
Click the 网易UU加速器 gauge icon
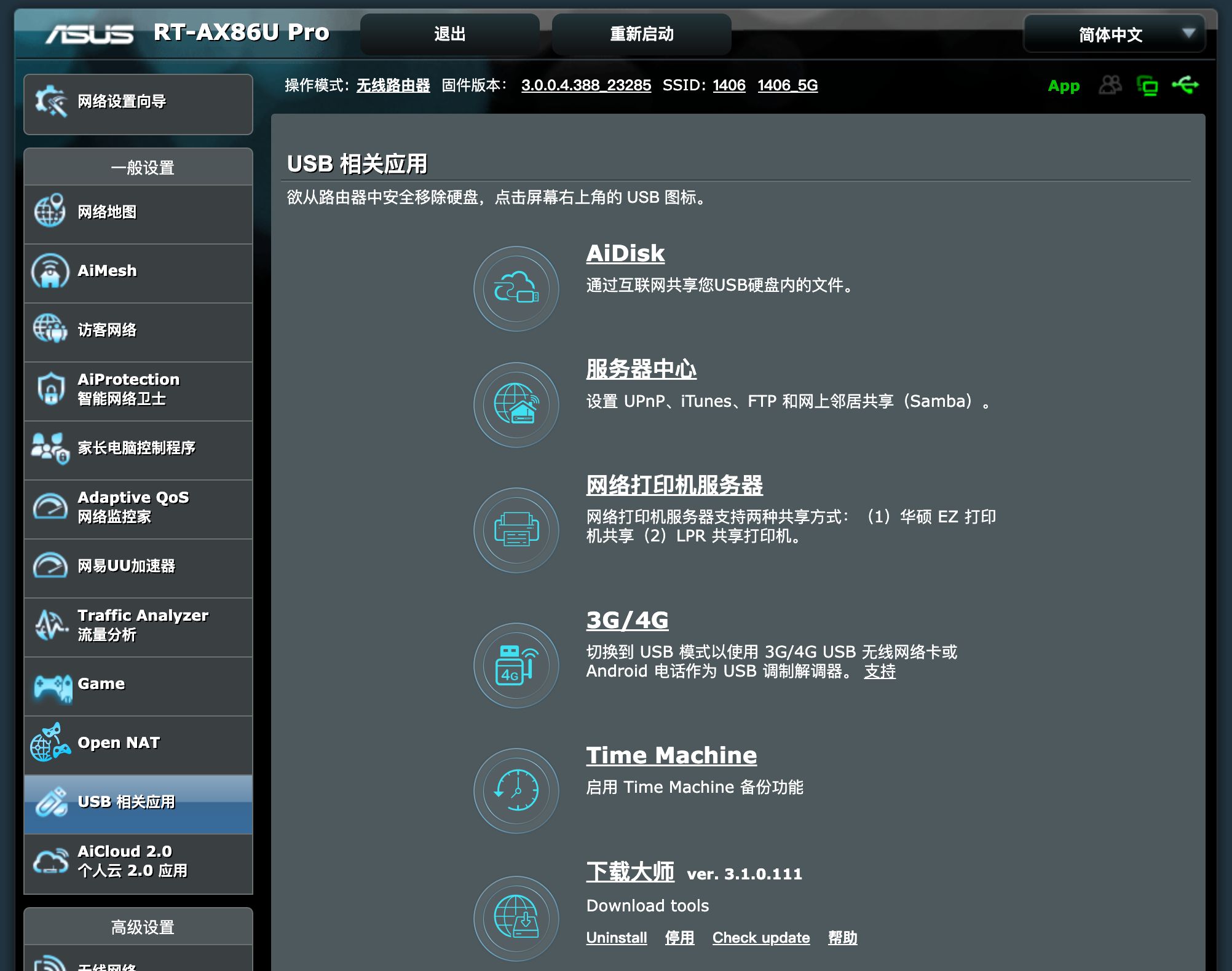tap(50, 565)
